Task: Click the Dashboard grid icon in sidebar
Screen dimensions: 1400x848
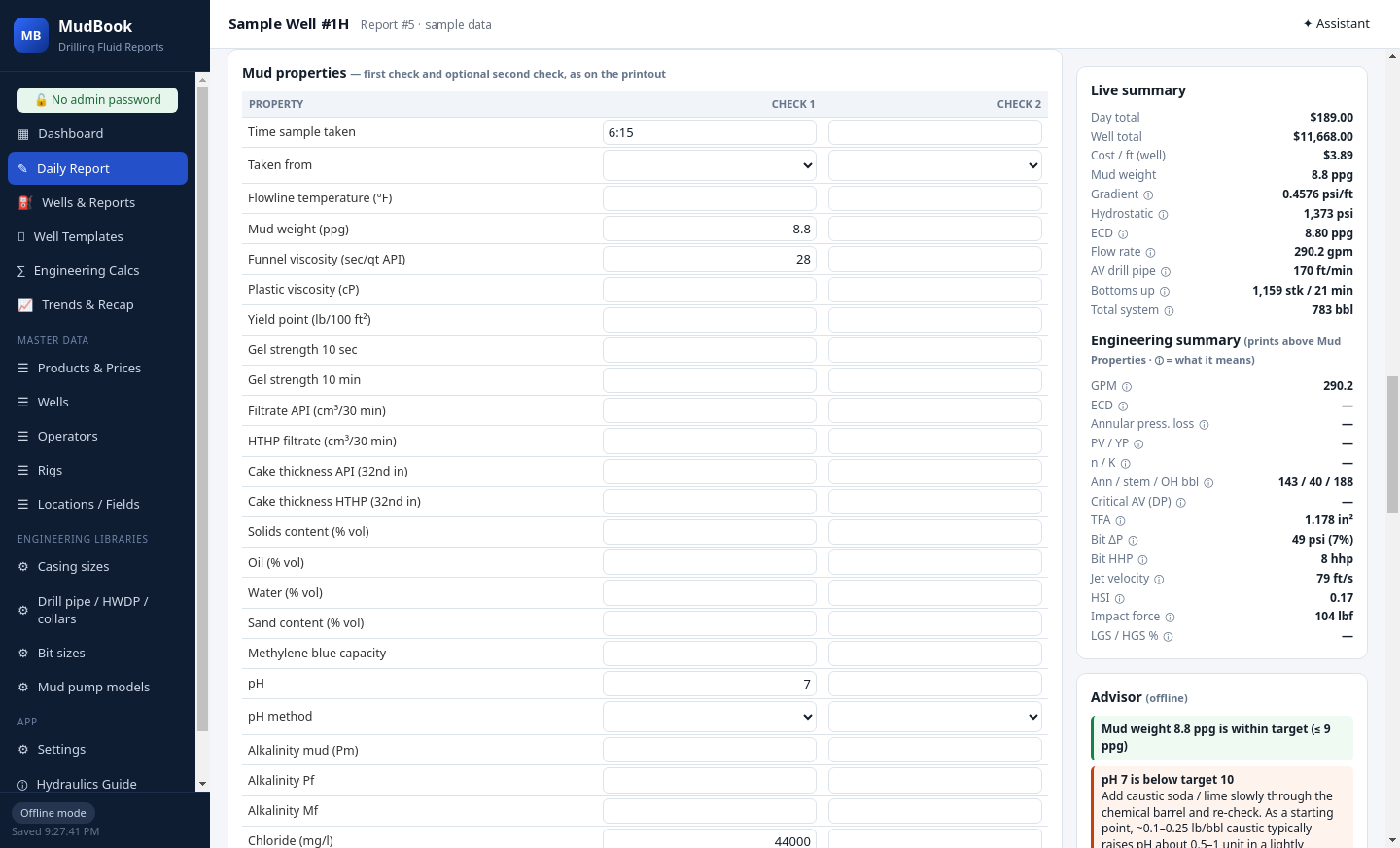Action: [x=23, y=134]
